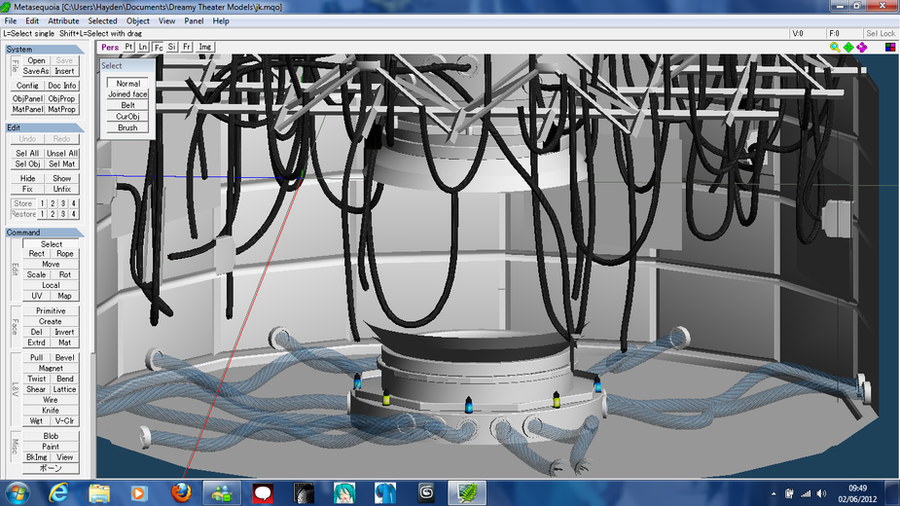Screen dimensions: 900x506
Task: Select Normal selection mode
Action: tap(127, 83)
